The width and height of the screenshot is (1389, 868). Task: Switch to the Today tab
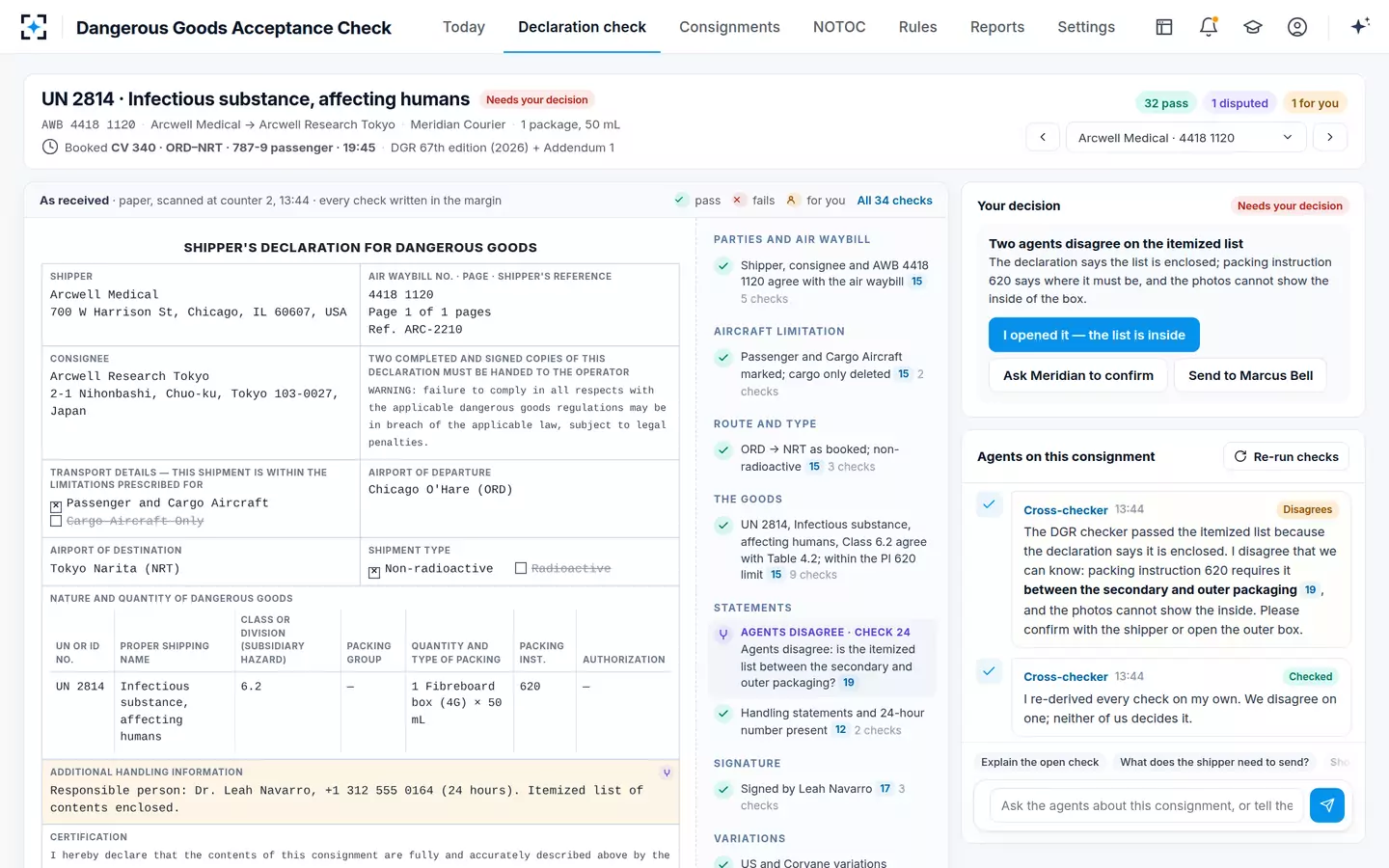click(464, 27)
